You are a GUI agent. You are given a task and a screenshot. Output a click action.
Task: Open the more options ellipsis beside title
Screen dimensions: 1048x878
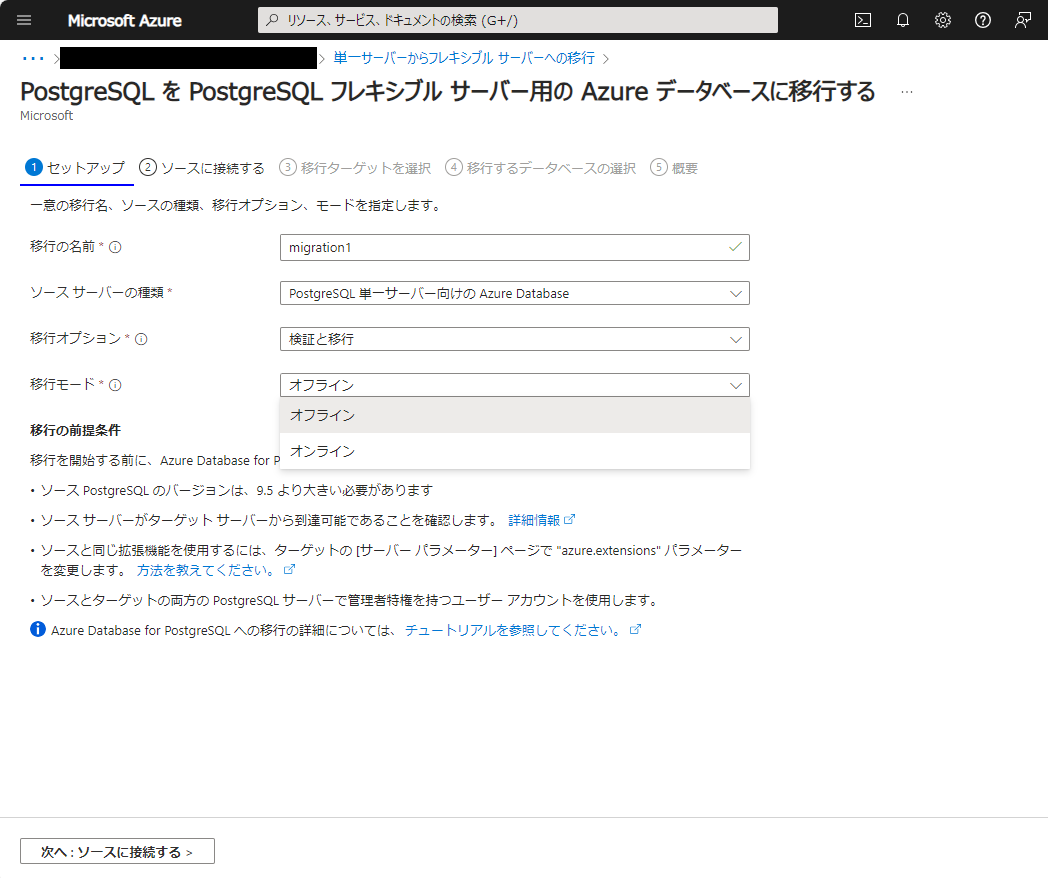[x=907, y=92]
